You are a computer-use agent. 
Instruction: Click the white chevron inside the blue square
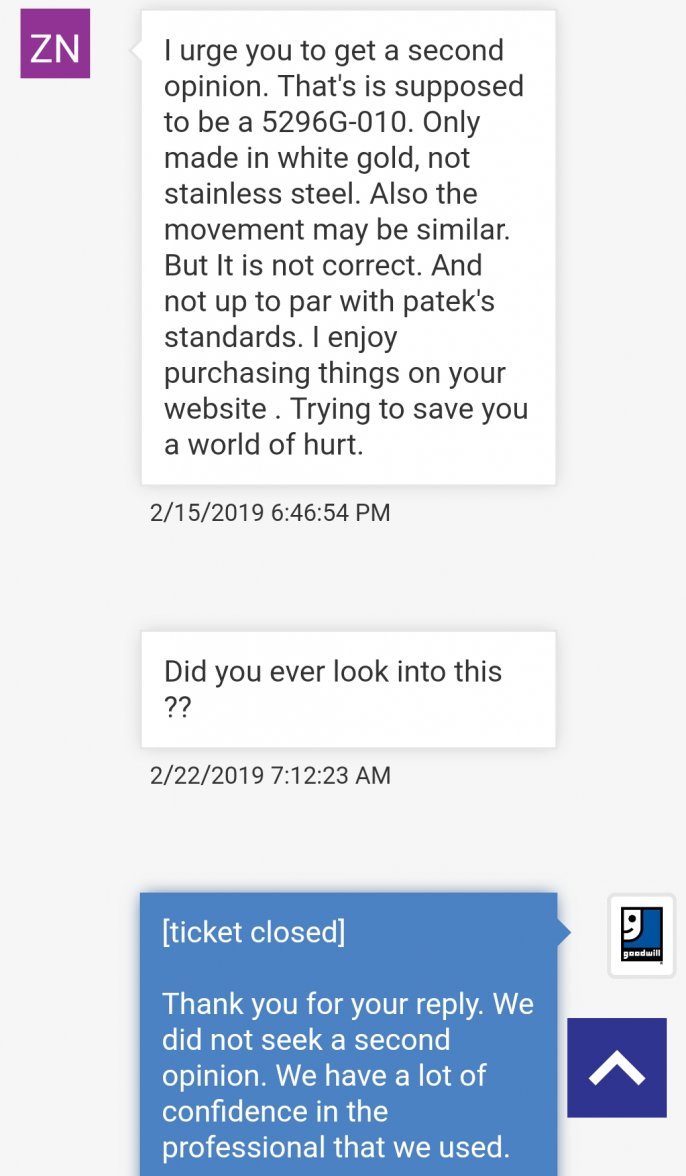pos(618,1067)
